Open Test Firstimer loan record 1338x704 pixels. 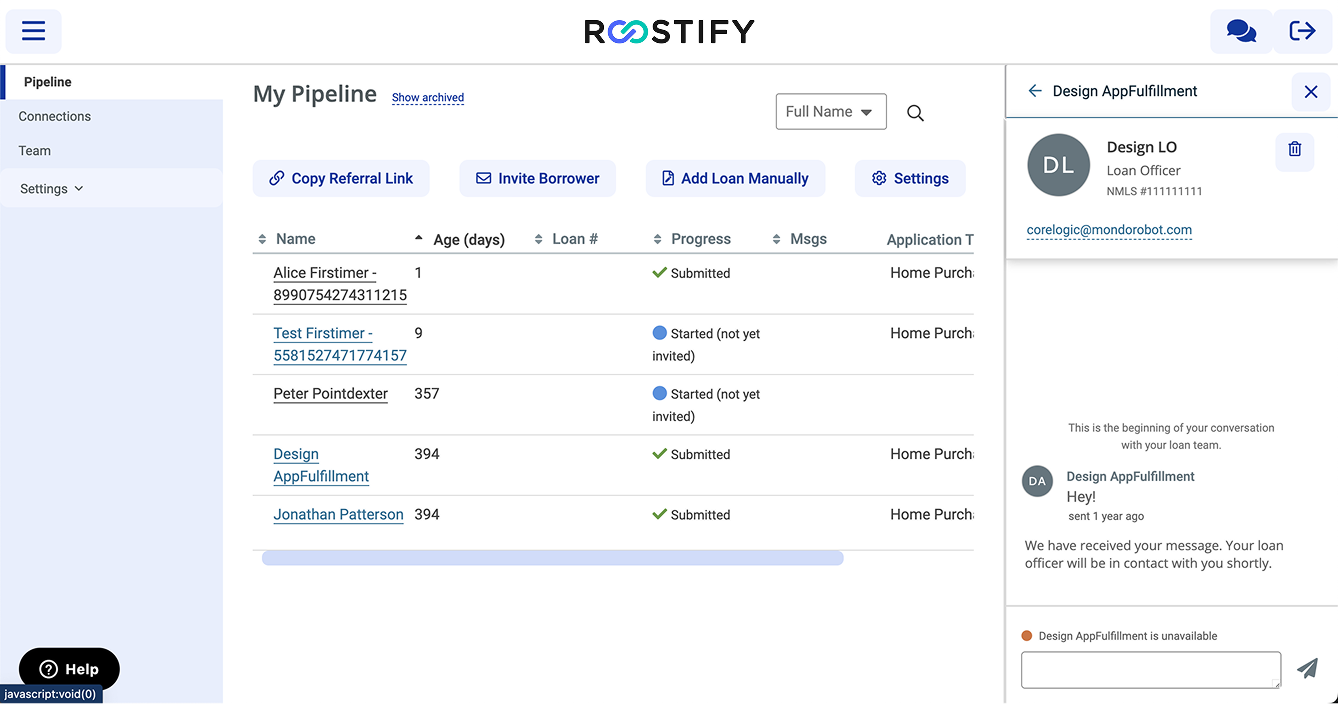[x=340, y=344]
